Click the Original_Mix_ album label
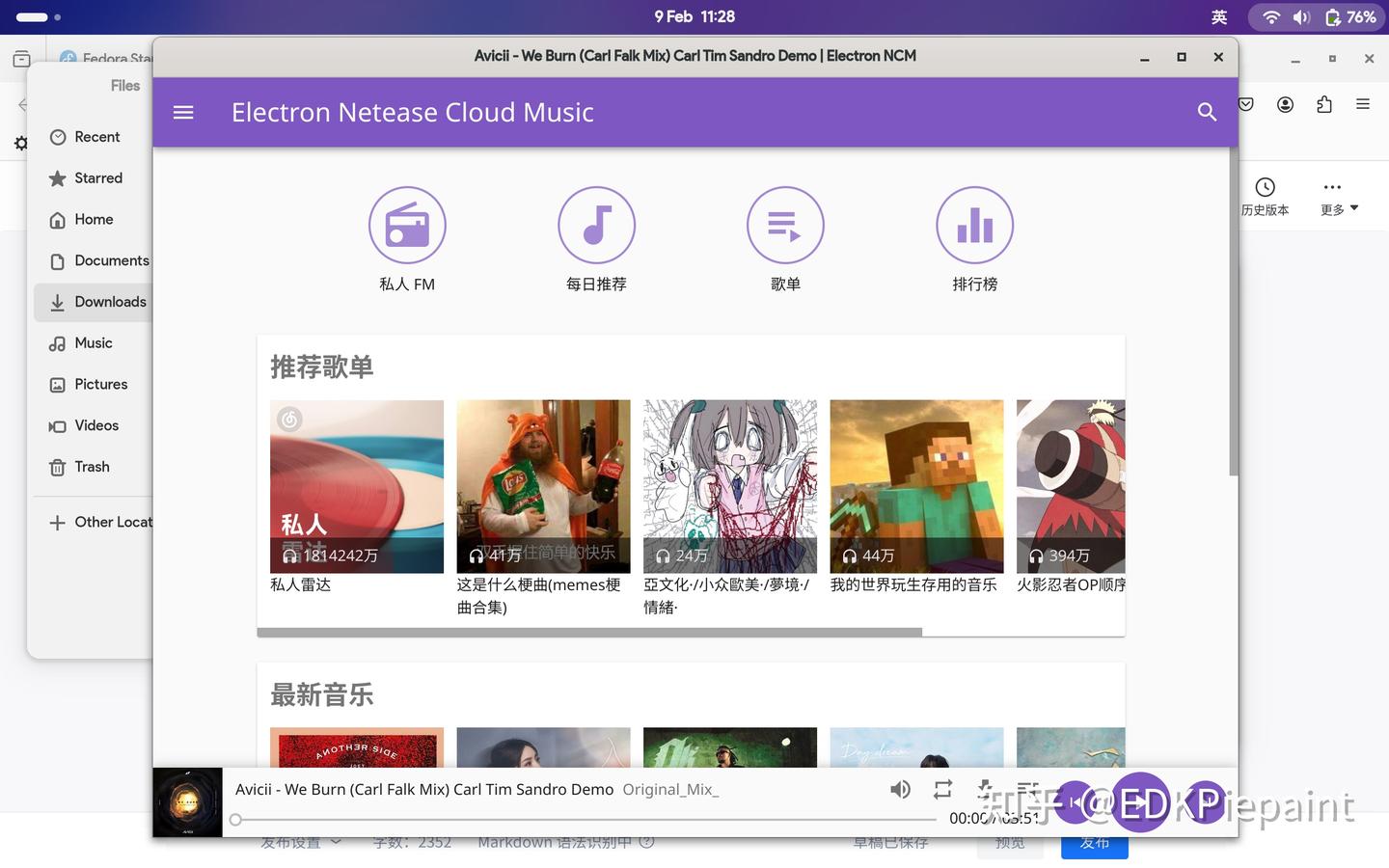The height and width of the screenshot is (868, 1389). [x=670, y=789]
